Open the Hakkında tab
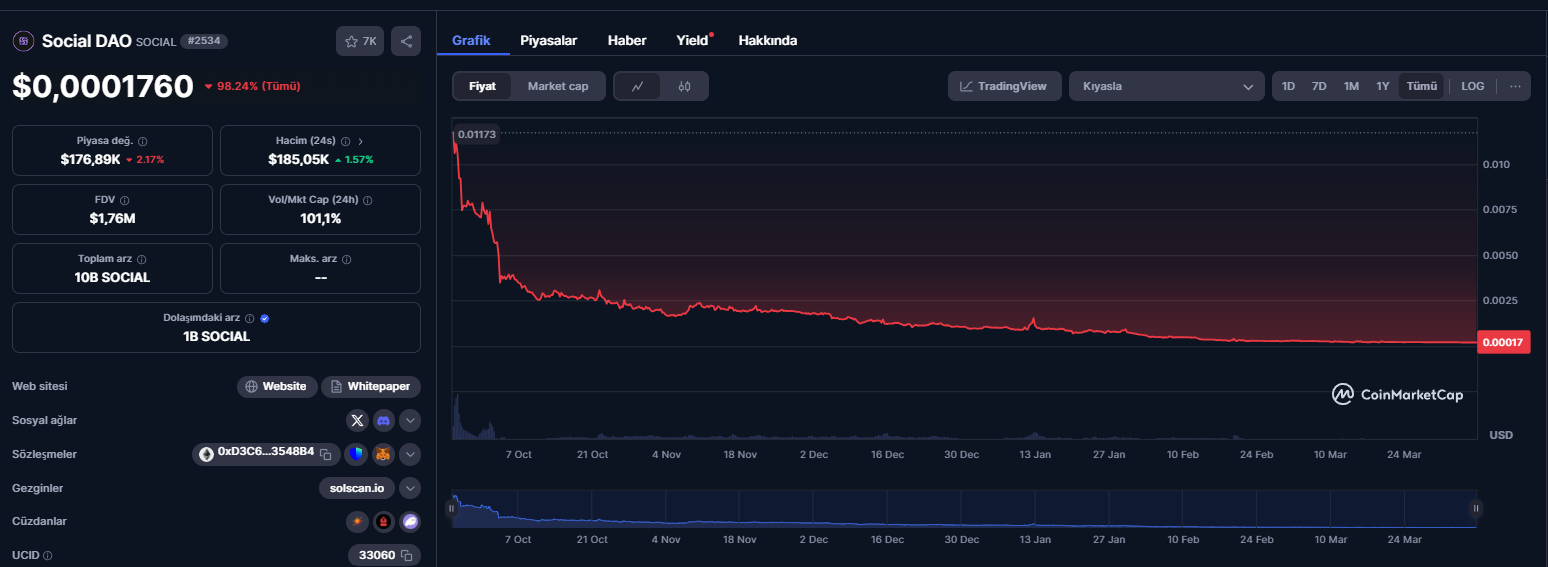The height and width of the screenshot is (567, 1548). tap(767, 40)
